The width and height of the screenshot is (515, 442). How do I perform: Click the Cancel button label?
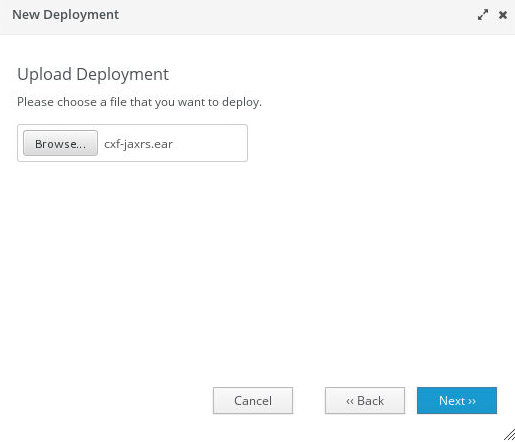click(x=253, y=401)
